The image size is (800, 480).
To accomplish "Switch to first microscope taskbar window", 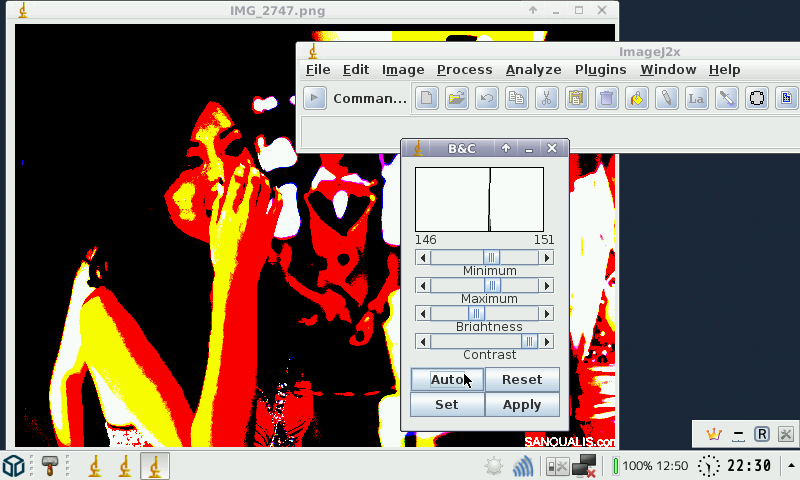I will tap(95, 466).
